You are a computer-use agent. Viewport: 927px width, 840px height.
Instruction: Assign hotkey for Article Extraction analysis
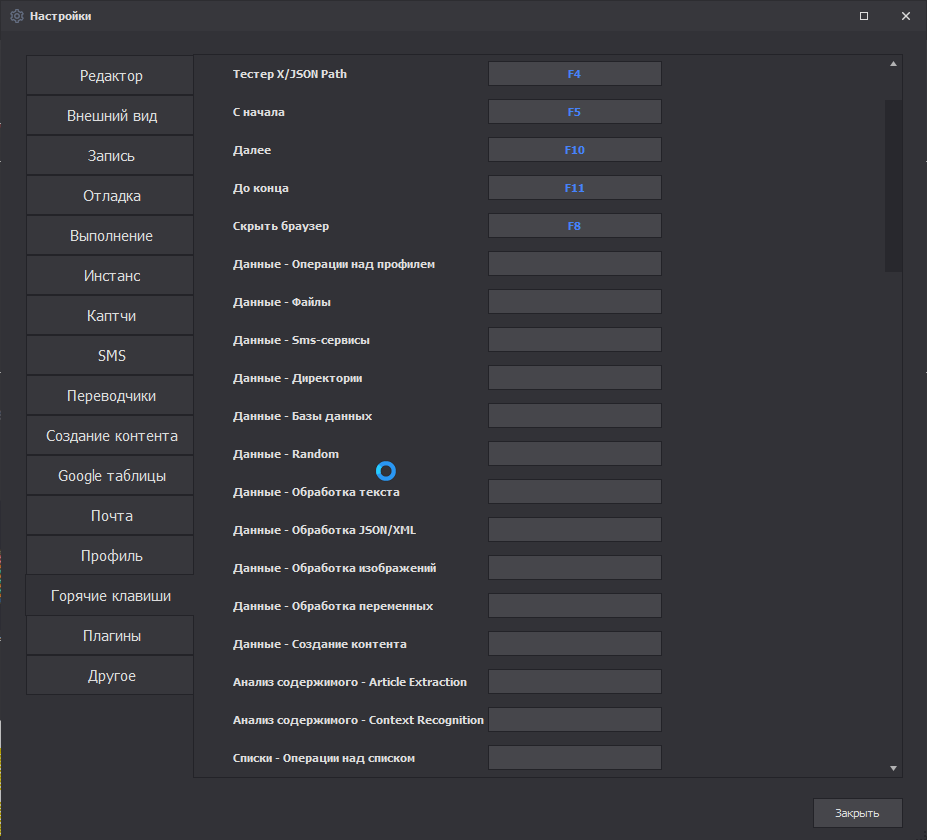[575, 682]
